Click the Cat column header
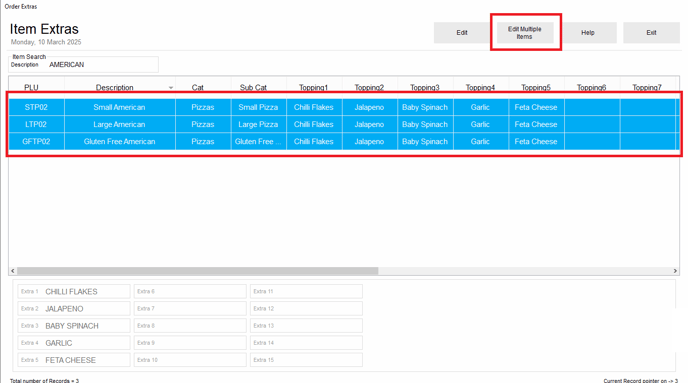The height and width of the screenshot is (383, 688). pyautogui.click(x=203, y=87)
